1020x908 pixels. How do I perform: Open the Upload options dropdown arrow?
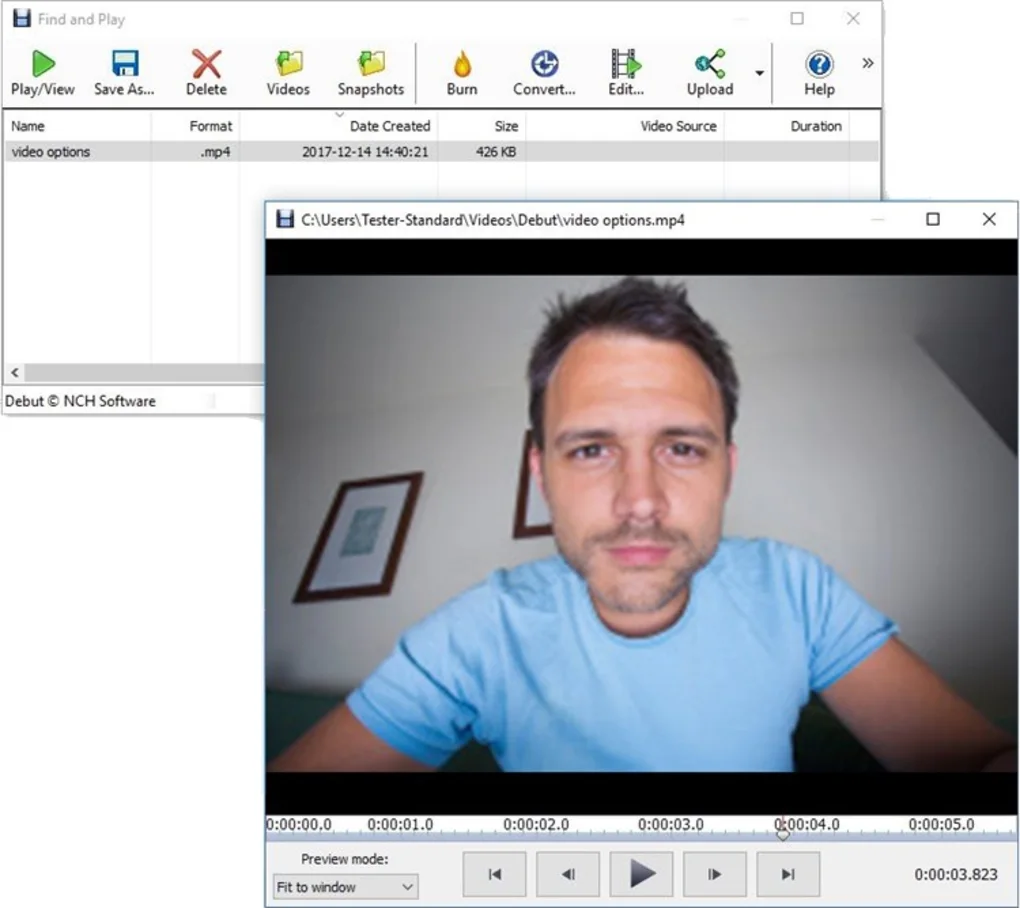759,73
